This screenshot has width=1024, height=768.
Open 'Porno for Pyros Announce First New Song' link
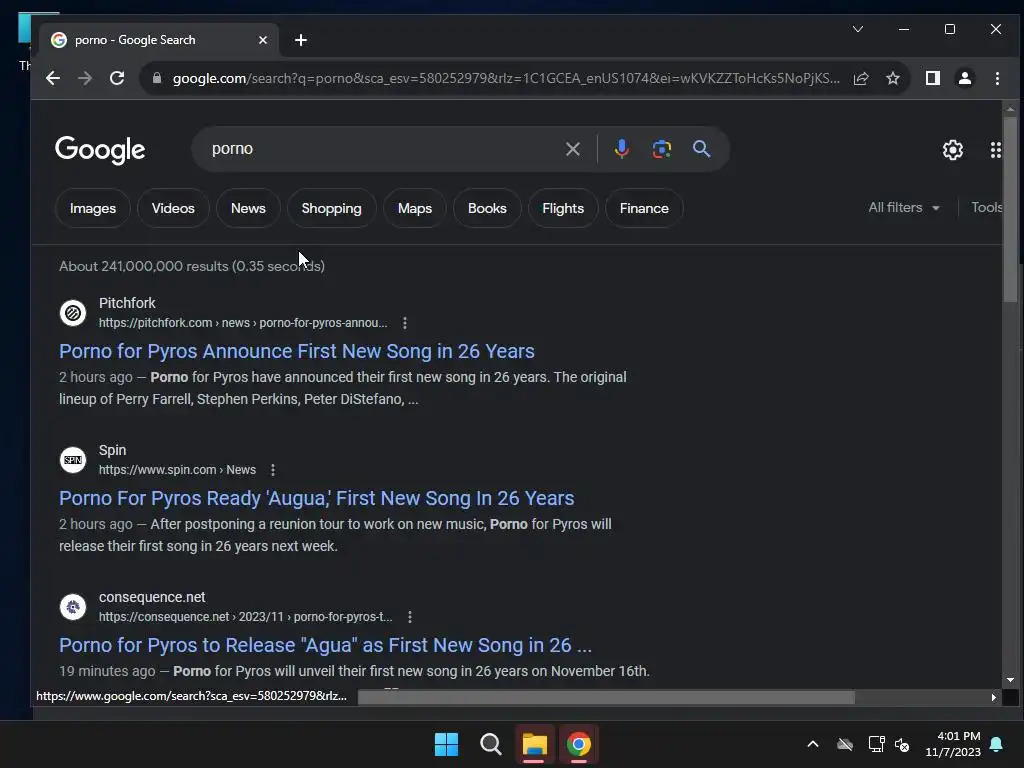tap(296, 351)
